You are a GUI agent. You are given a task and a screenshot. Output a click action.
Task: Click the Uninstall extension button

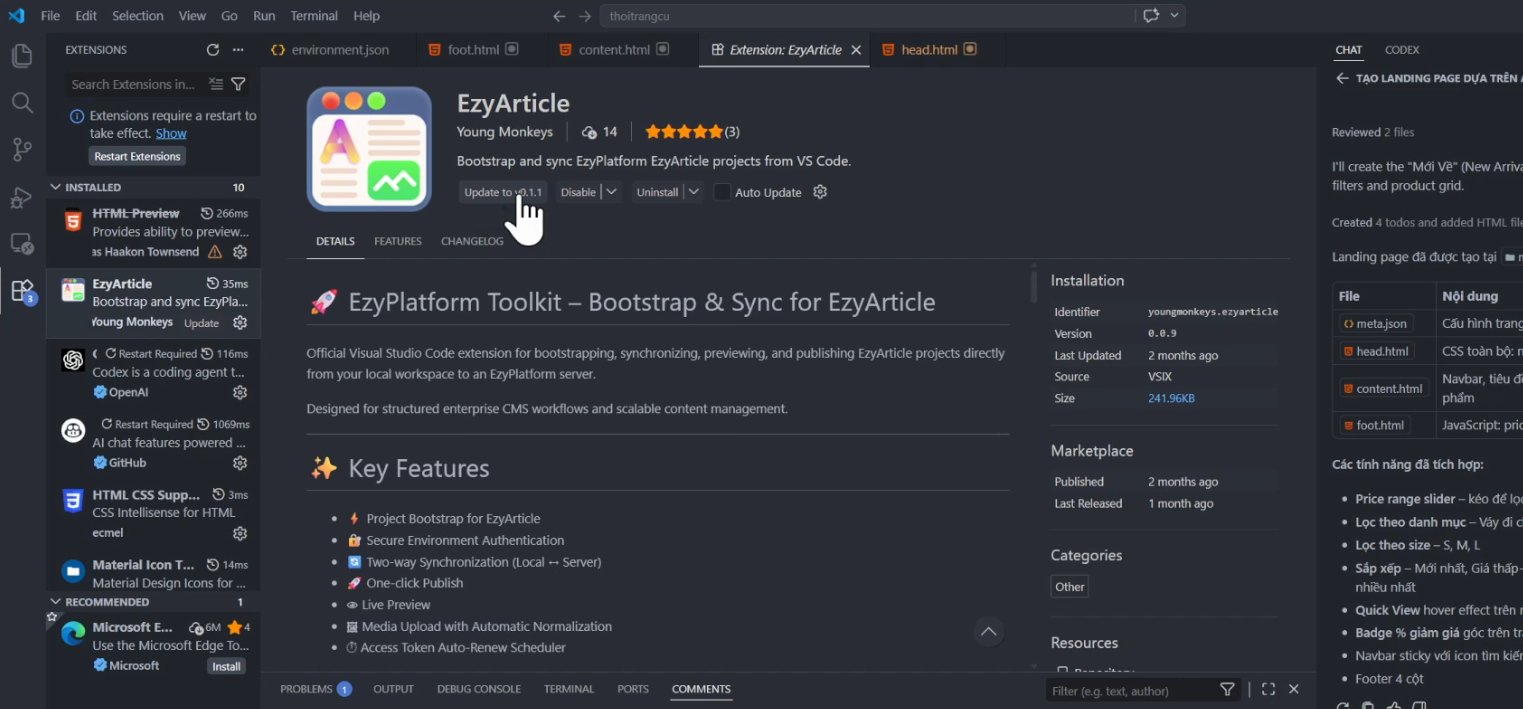(657, 192)
